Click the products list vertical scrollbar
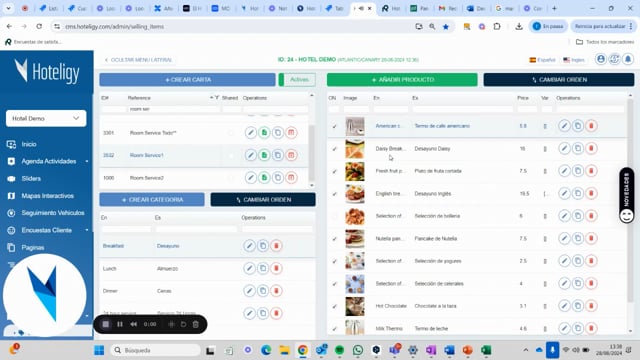The image size is (640, 360). (x=630, y=200)
